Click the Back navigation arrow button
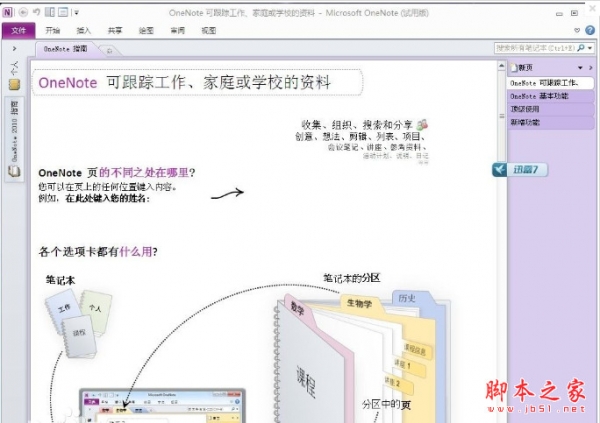This screenshot has height=423, width=600. 23,13
